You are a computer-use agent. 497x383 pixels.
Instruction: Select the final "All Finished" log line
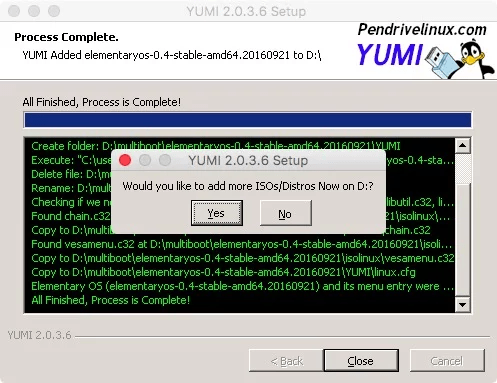pos(111,300)
